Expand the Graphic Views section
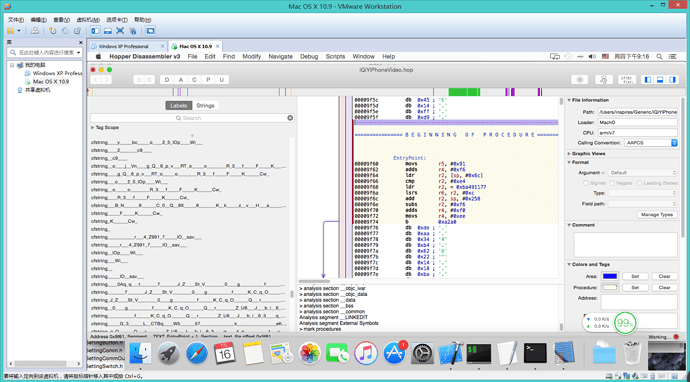Image resolution: width=690 pixels, height=382 pixels. (569, 154)
